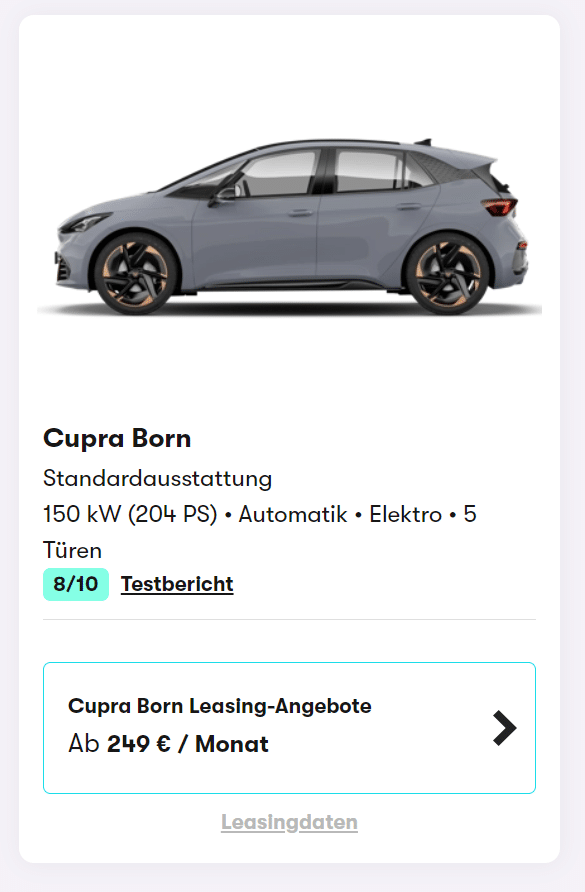
Task: Click the Automatik specification text
Action: point(292,514)
